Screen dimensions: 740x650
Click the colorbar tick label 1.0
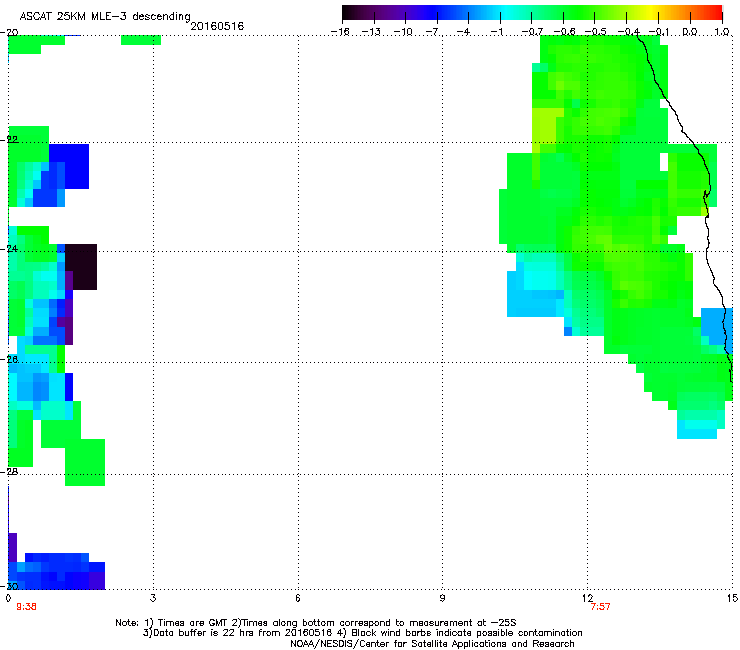click(722, 32)
